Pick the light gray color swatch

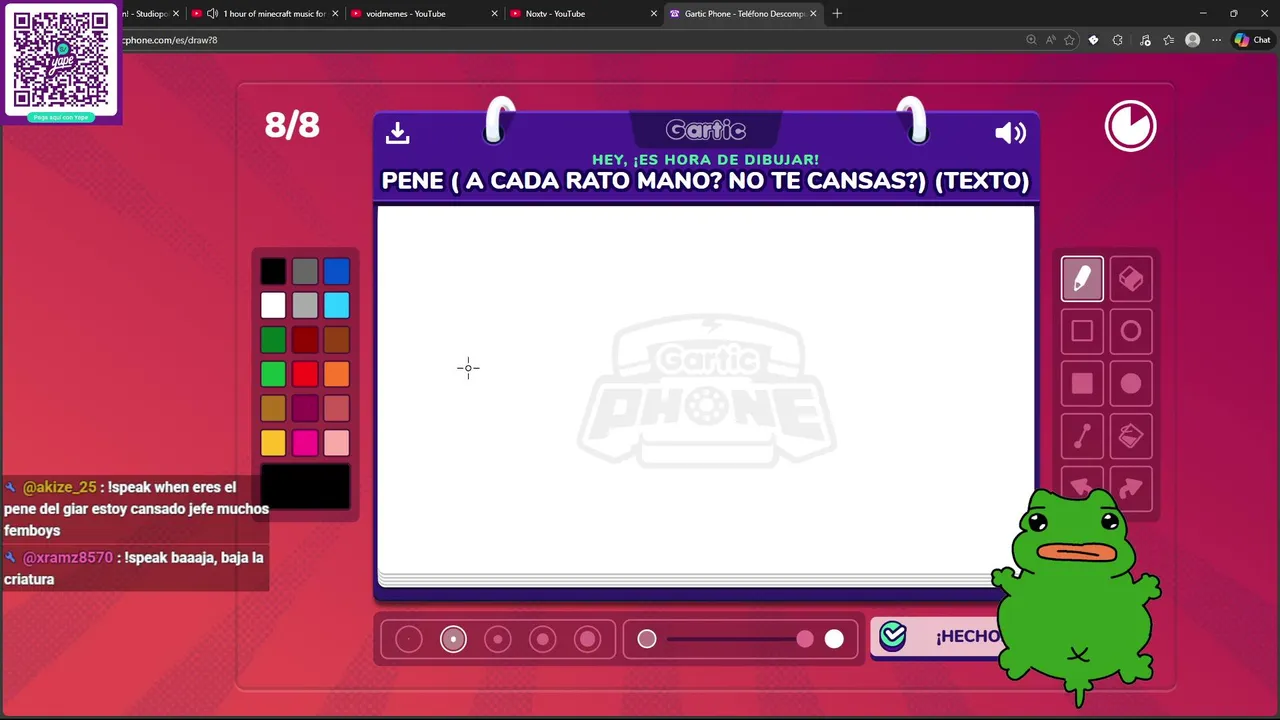pos(305,305)
